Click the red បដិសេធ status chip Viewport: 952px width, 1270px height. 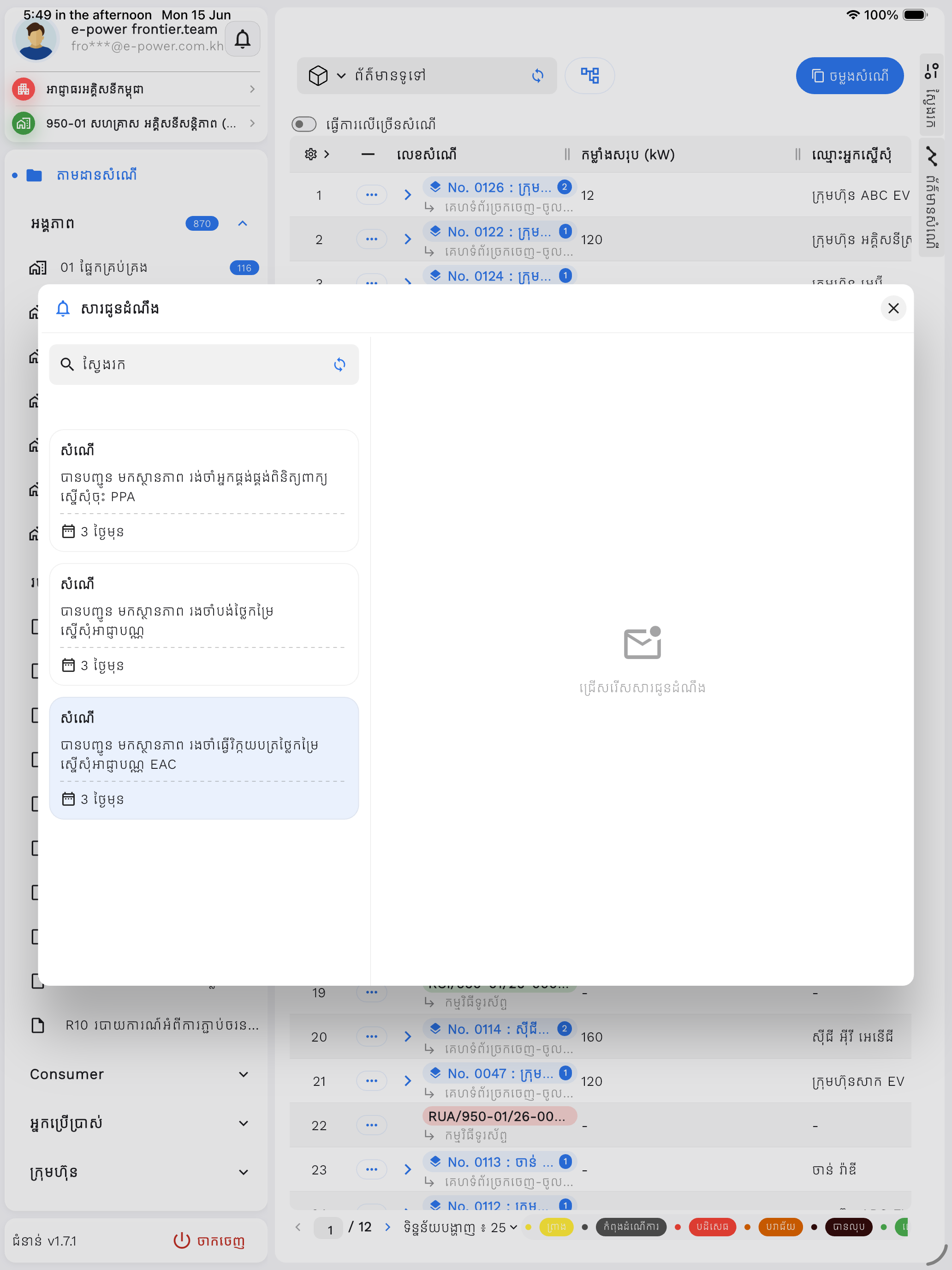pyautogui.click(x=712, y=1227)
